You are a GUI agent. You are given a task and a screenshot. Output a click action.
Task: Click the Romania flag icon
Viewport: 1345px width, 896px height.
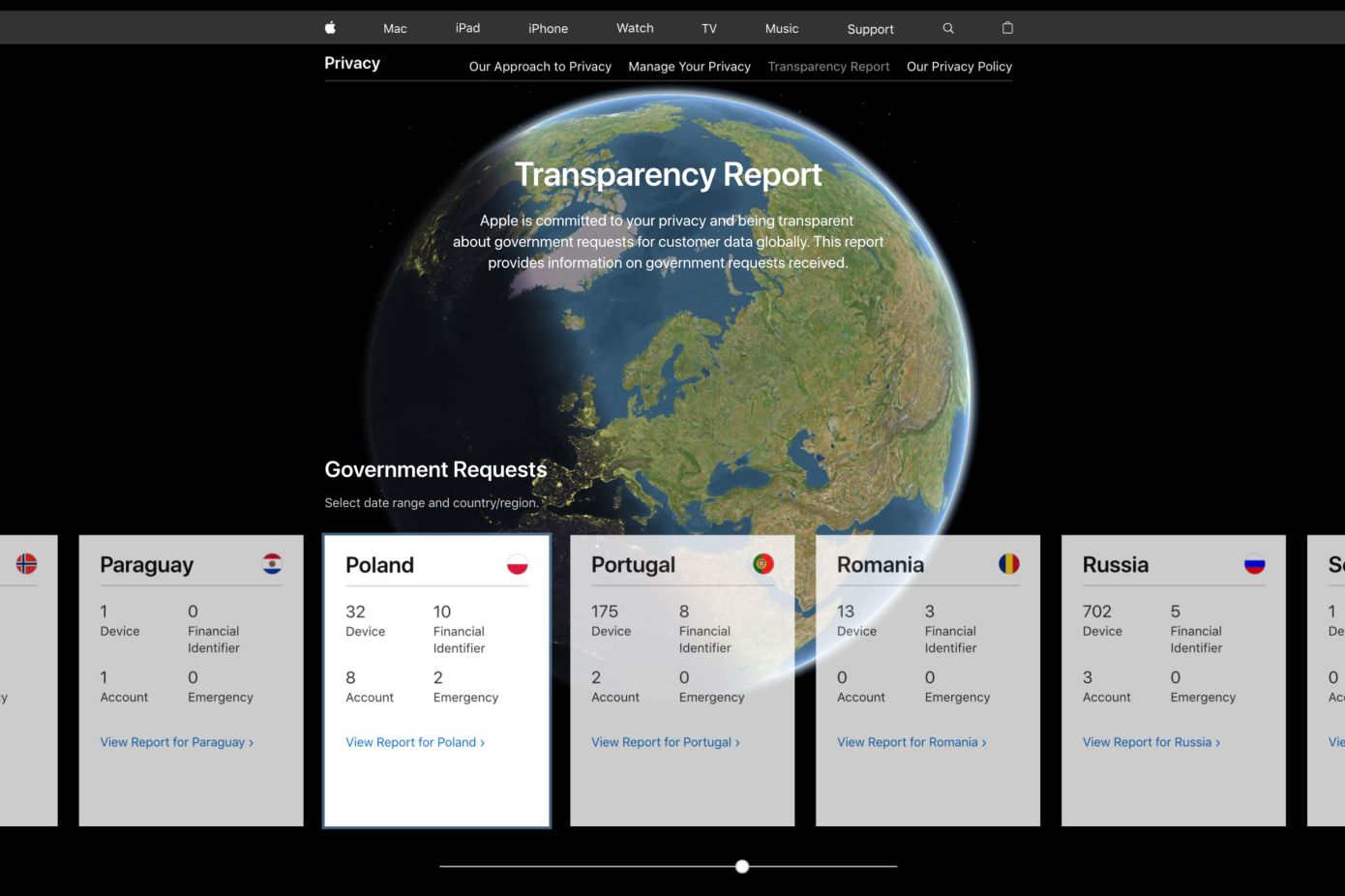pyautogui.click(x=1009, y=562)
